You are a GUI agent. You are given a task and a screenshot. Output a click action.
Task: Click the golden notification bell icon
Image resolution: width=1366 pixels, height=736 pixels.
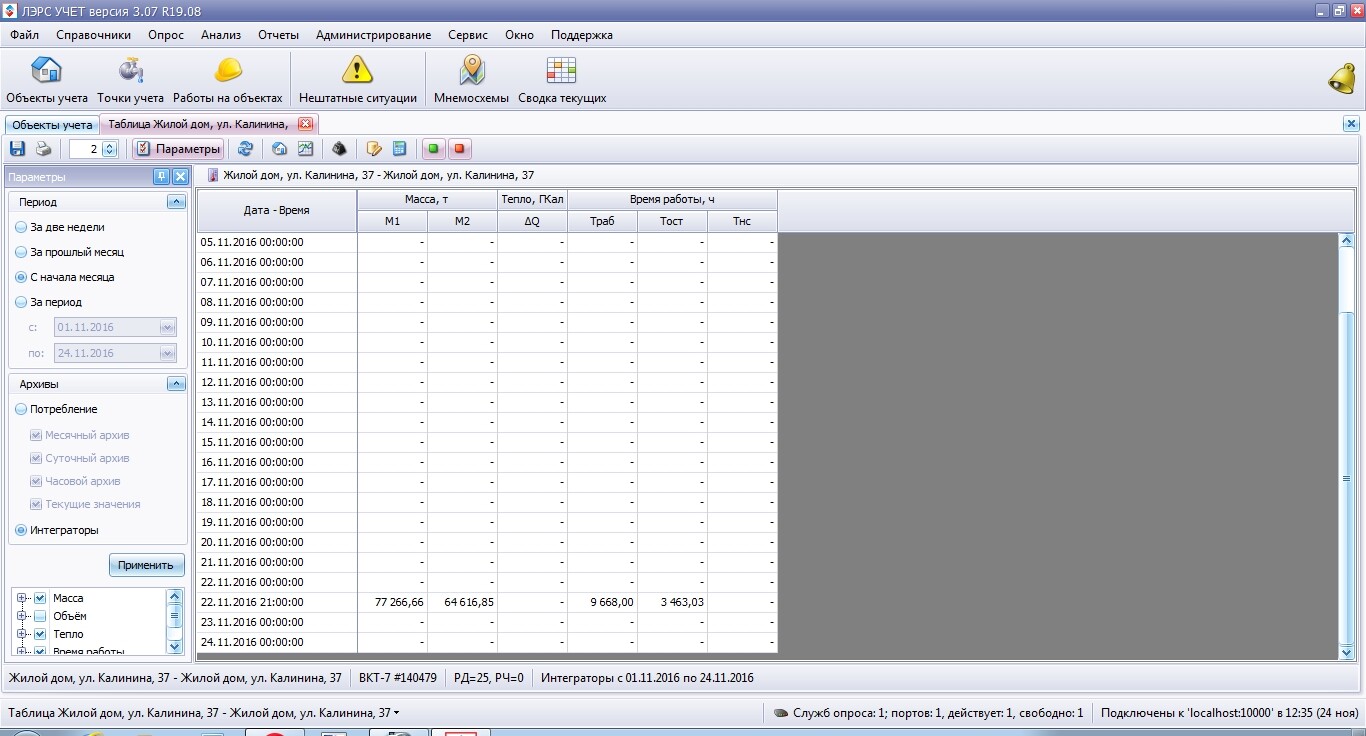[1342, 78]
